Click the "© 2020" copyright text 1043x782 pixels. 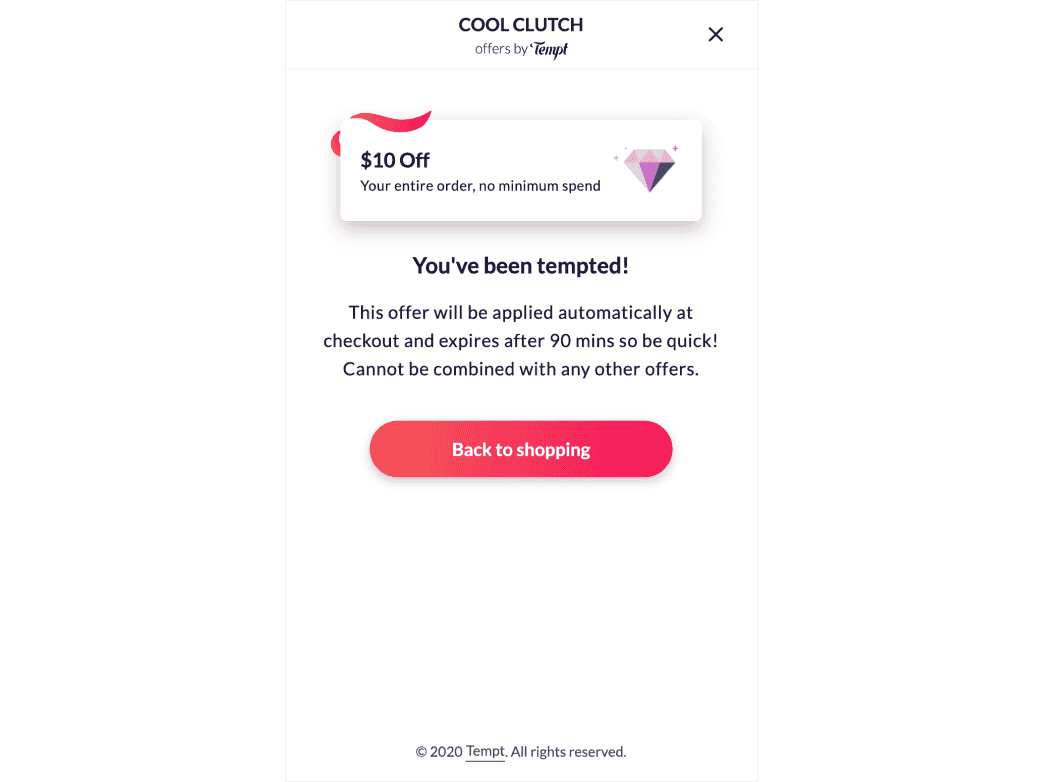coord(439,752)
